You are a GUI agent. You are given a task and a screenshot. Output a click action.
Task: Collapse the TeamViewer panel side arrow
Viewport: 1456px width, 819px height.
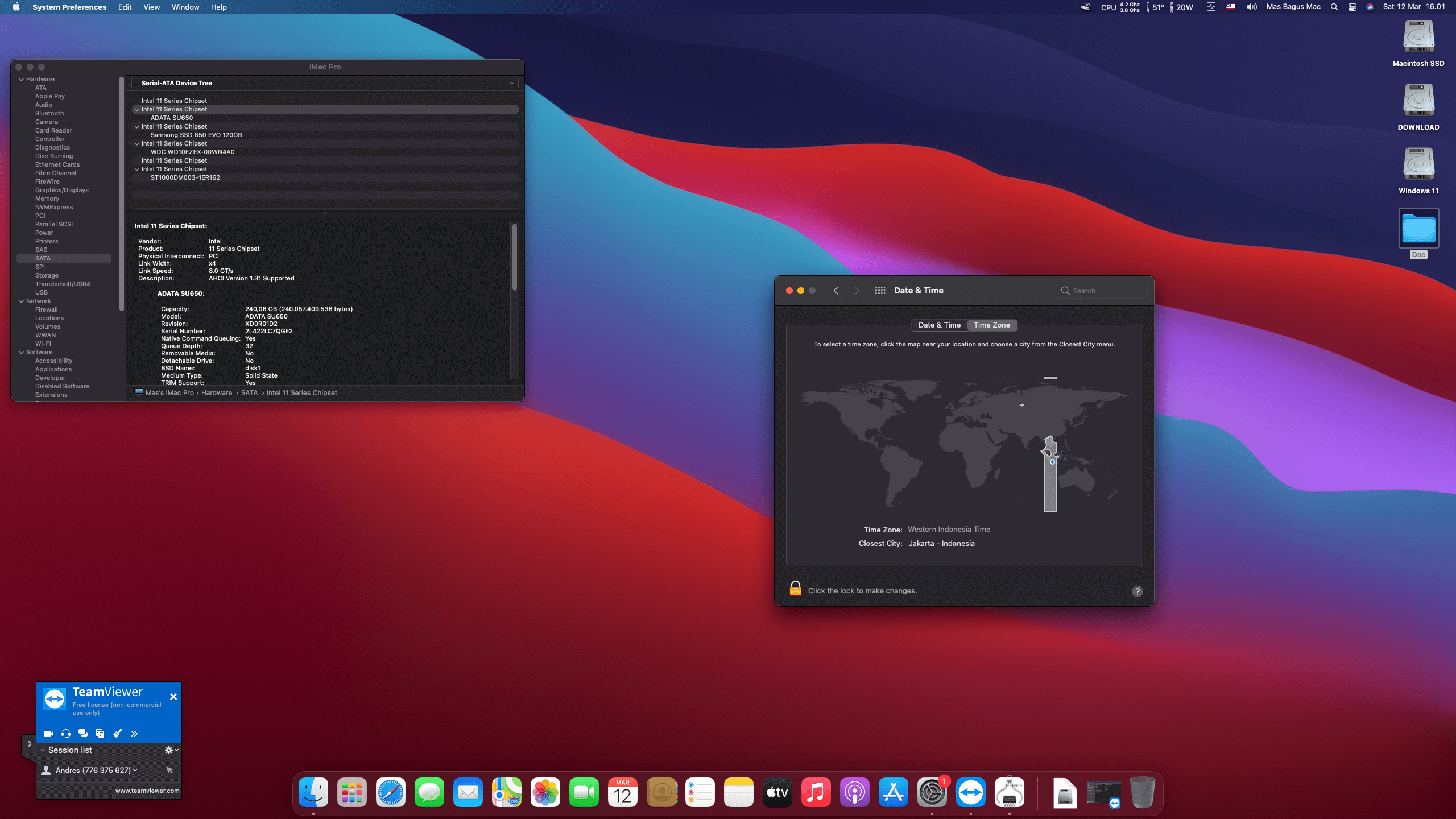pyautogui.click(x=29, y=744)
